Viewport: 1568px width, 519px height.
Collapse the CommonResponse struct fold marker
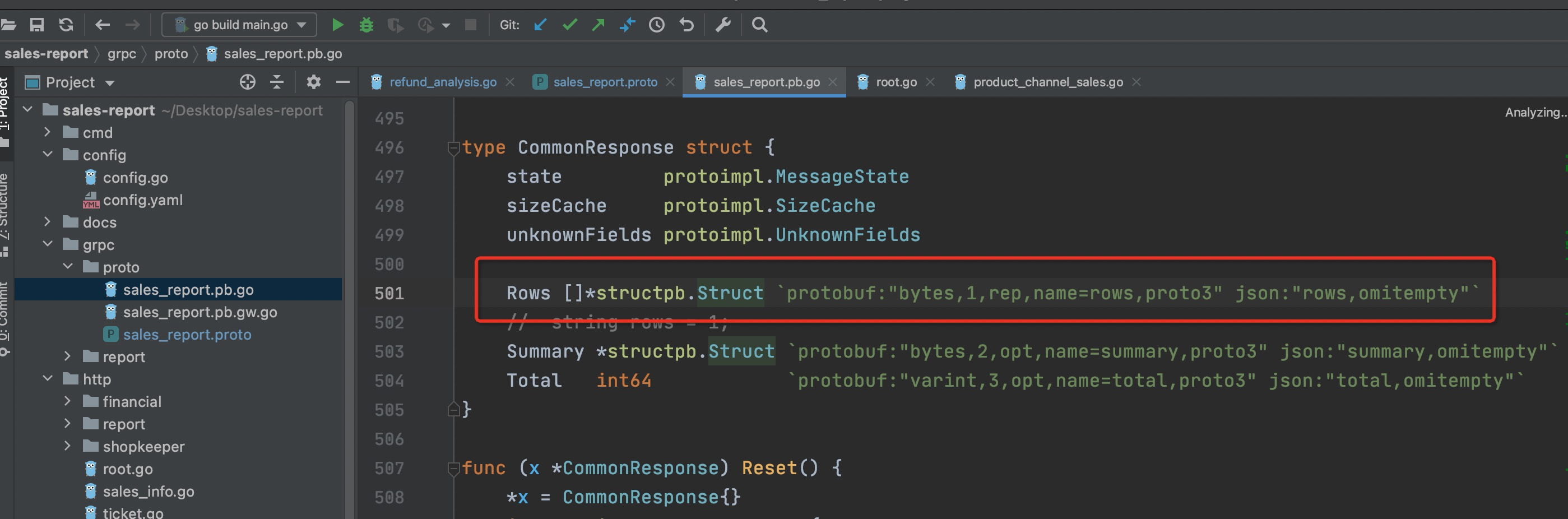[x=453, y=149]
